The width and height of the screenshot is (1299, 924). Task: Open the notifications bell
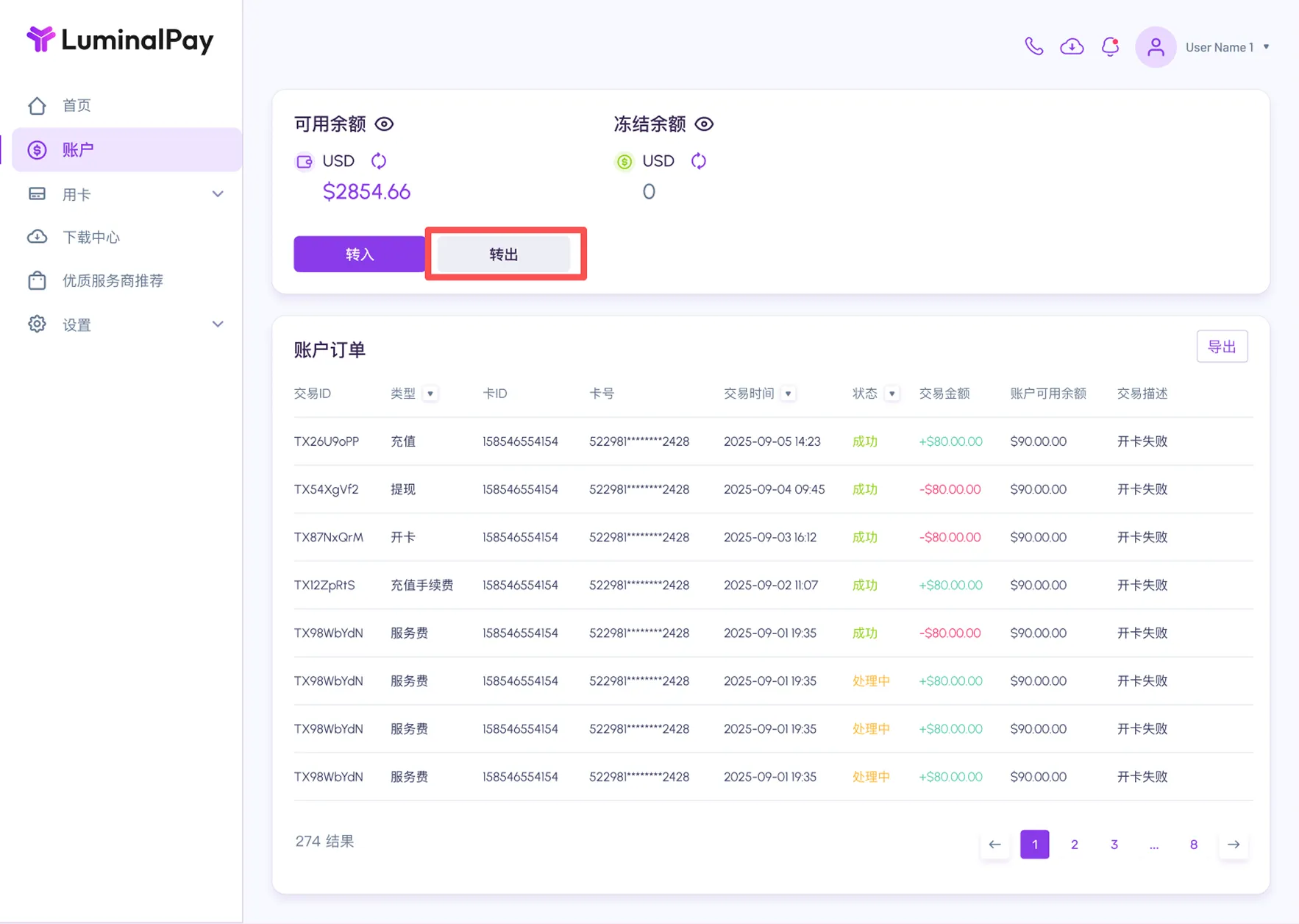[x=1110, y=46]
